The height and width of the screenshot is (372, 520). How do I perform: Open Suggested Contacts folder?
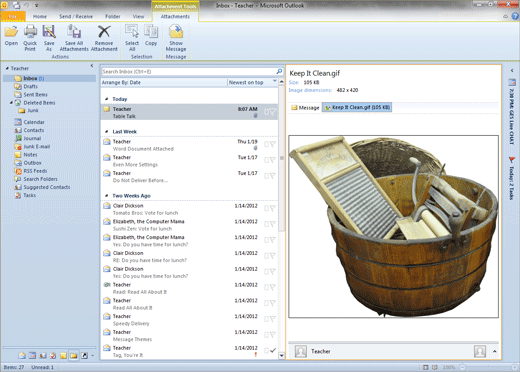pos(47,187)
